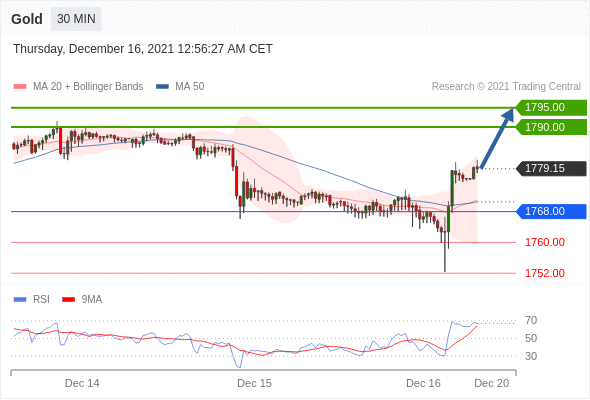Click the Dec 15 date marker
This screenshot has height=400, width=590.
(254, 383)
